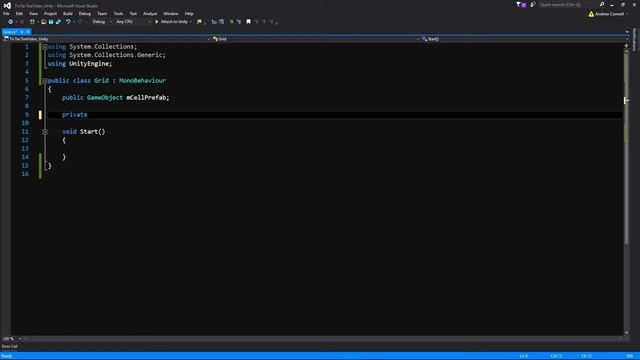
Task: Open the Help menu
Action: [189, 13]
